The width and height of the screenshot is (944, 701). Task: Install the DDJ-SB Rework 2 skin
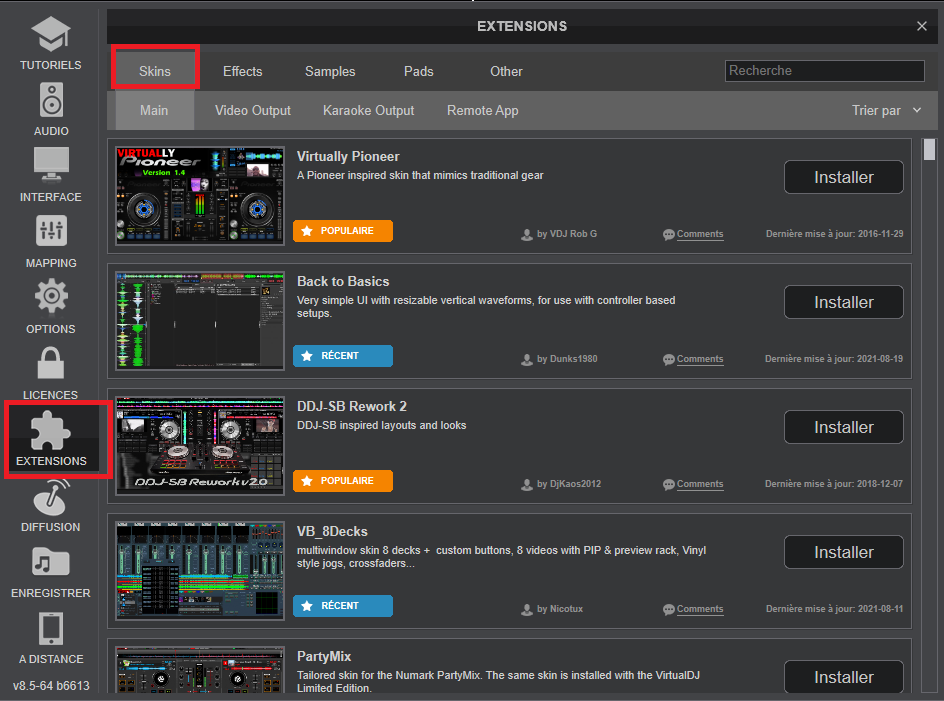pos(843,427)
